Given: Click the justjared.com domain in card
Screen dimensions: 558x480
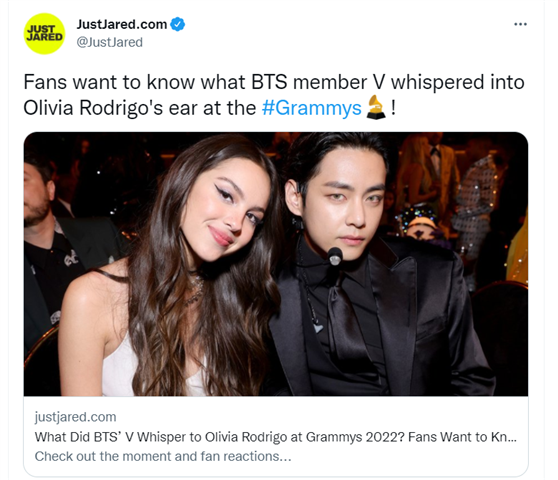Looking at the screenshot, I should [75, 417].
